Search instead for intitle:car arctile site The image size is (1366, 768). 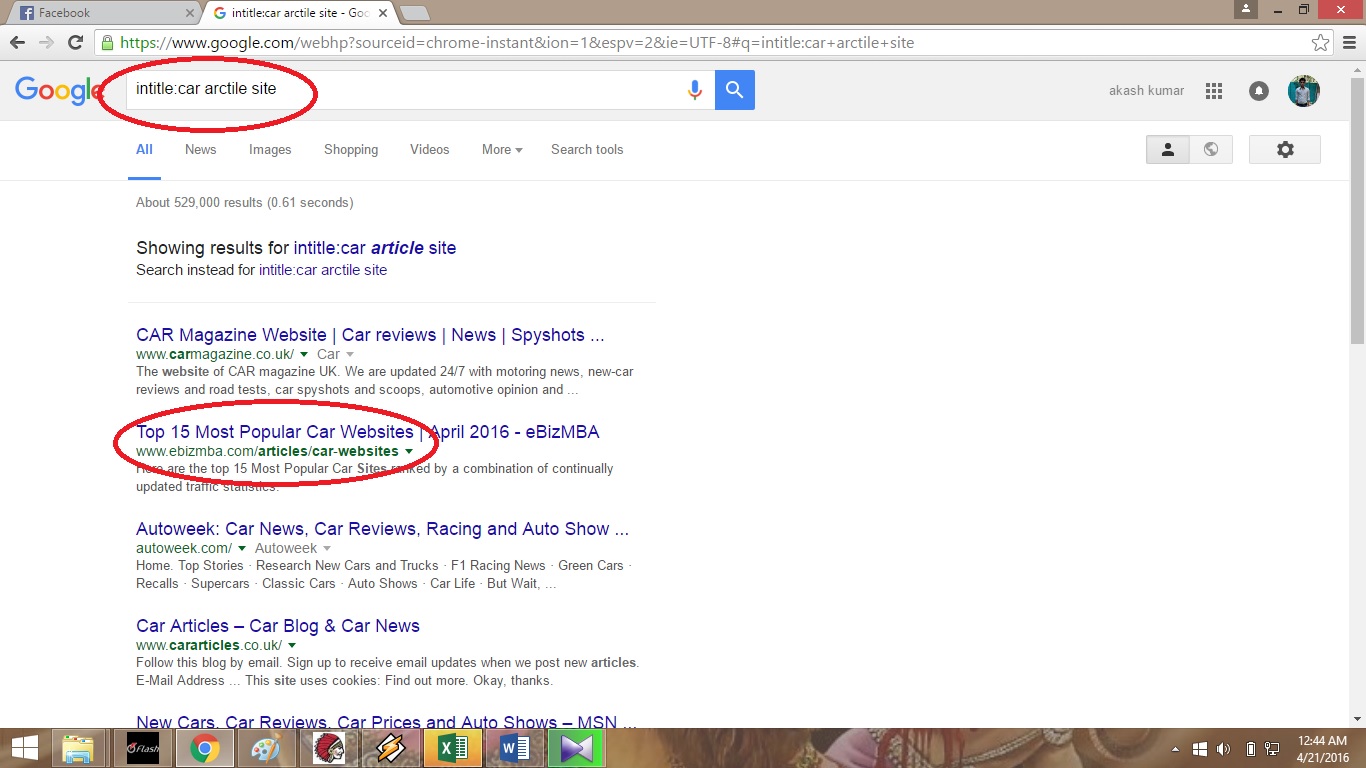point(323,270)
